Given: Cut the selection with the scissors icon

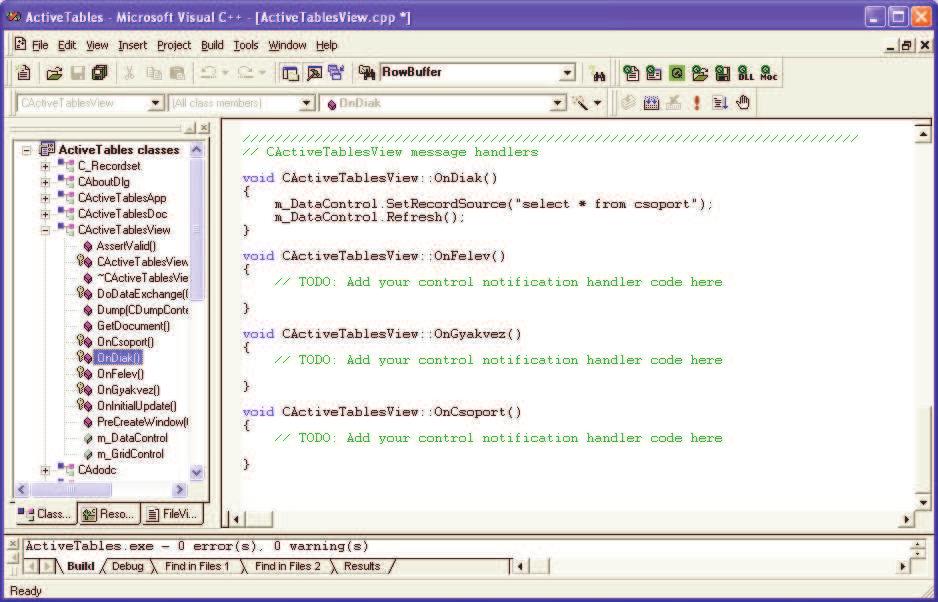Looking at the screenshot, I should (x=129, y=73).
